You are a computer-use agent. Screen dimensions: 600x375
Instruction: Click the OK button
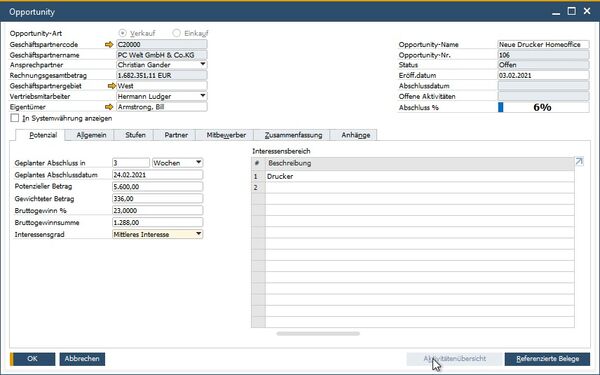pyautogui.click(x=33, y=359)
